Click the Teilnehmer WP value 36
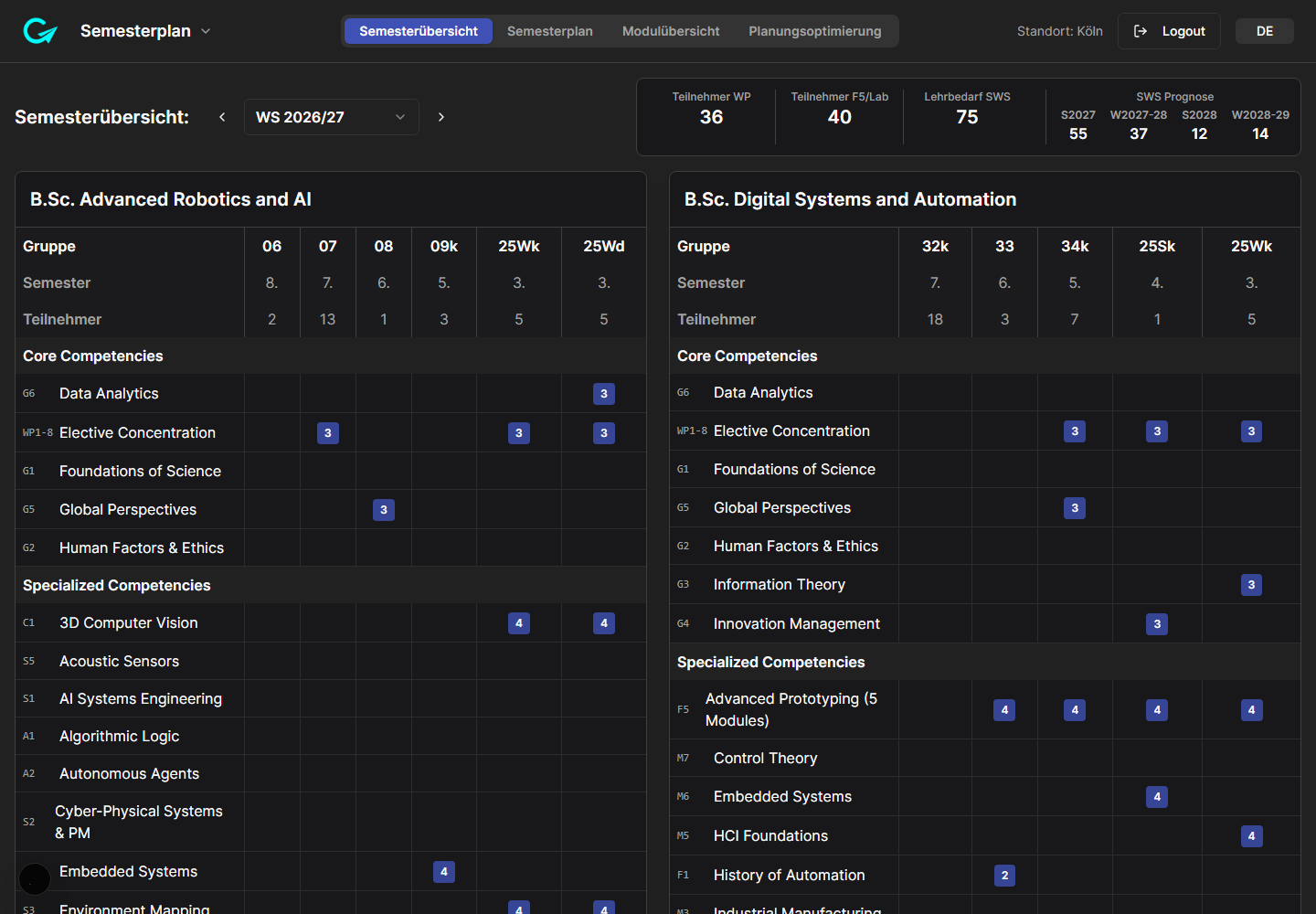This screenshot has width=1316, height=914. (711, 117)
